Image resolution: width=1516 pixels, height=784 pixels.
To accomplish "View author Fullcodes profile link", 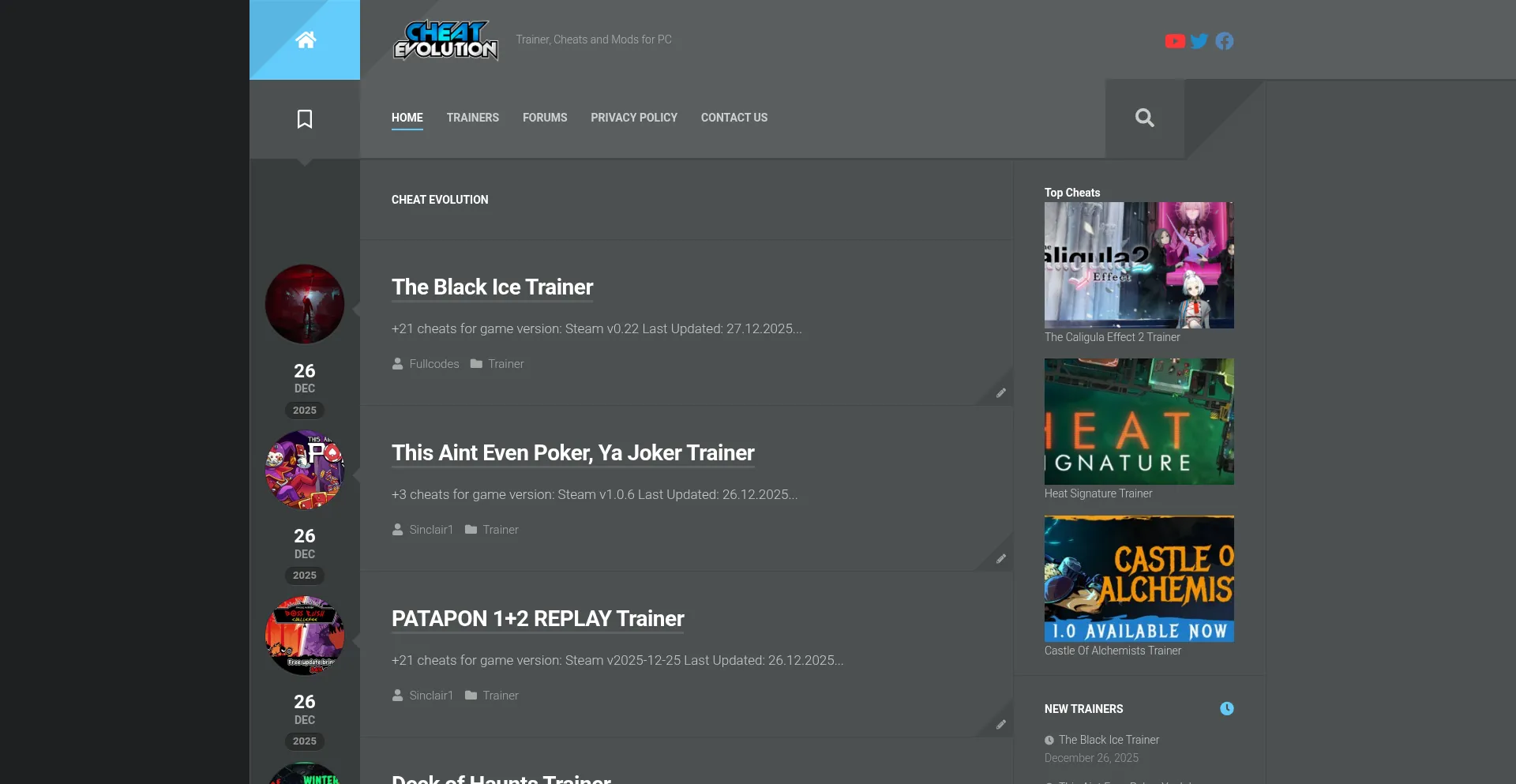I will [x=433, y=364].
